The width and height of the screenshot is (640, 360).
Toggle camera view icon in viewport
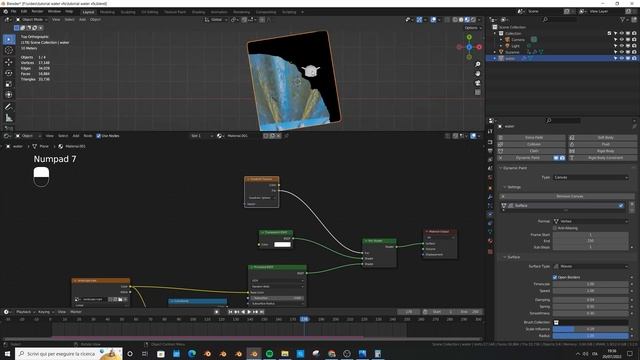[478, 83]
